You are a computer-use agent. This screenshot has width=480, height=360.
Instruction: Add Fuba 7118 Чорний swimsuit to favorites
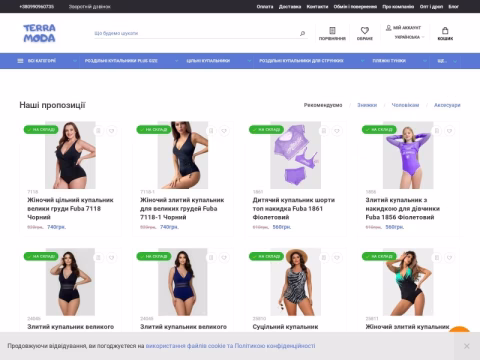coord(112,131)
